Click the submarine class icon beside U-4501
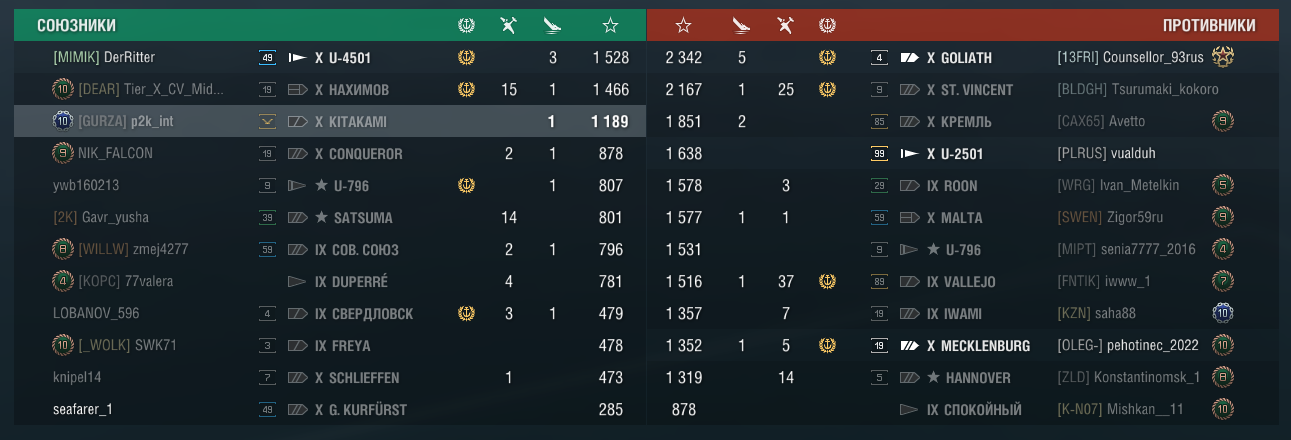Screen dimensions: 1291x440 [297, 58]
